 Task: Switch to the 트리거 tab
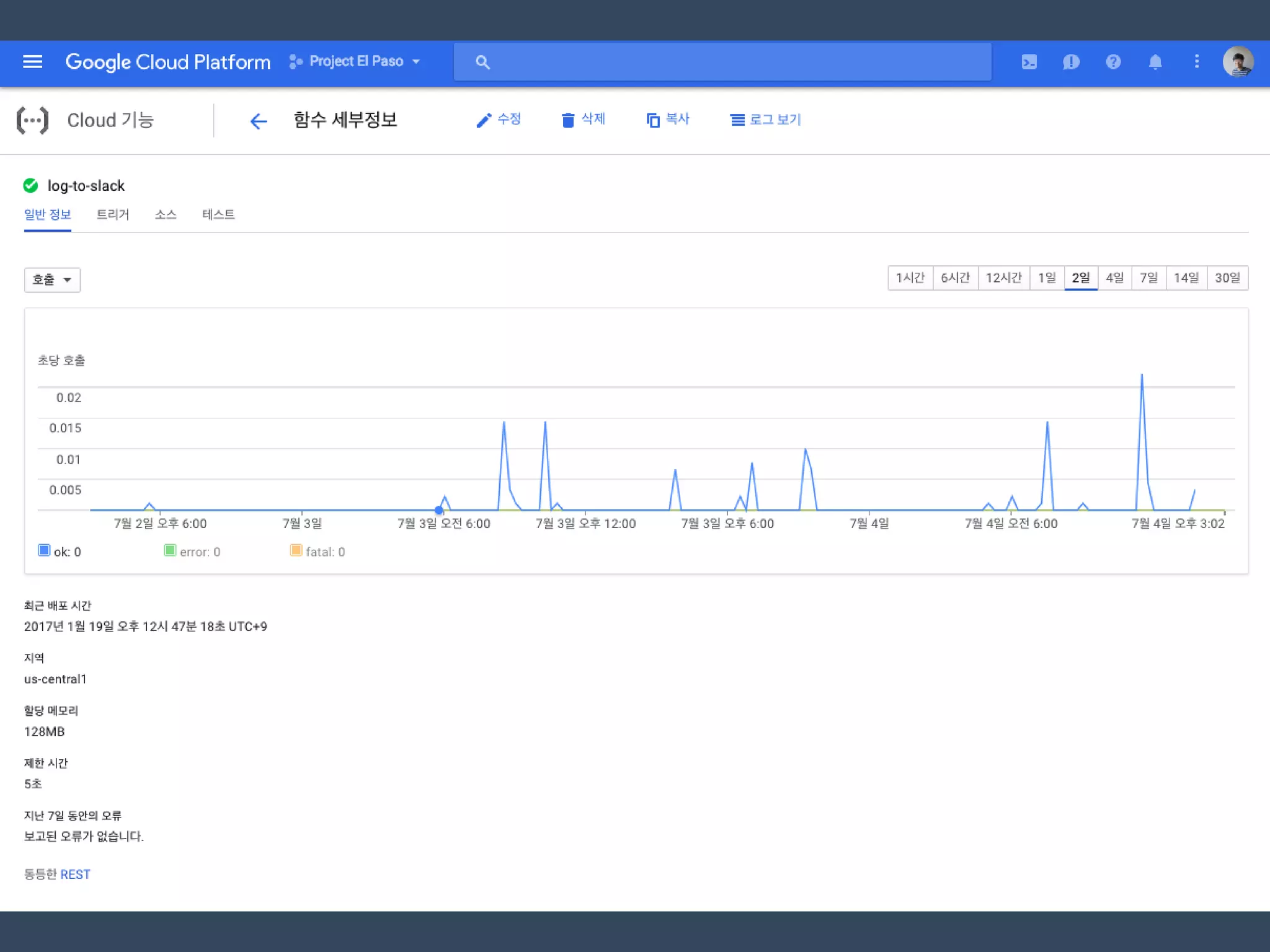pyautogui.click(x=113, y=214)
